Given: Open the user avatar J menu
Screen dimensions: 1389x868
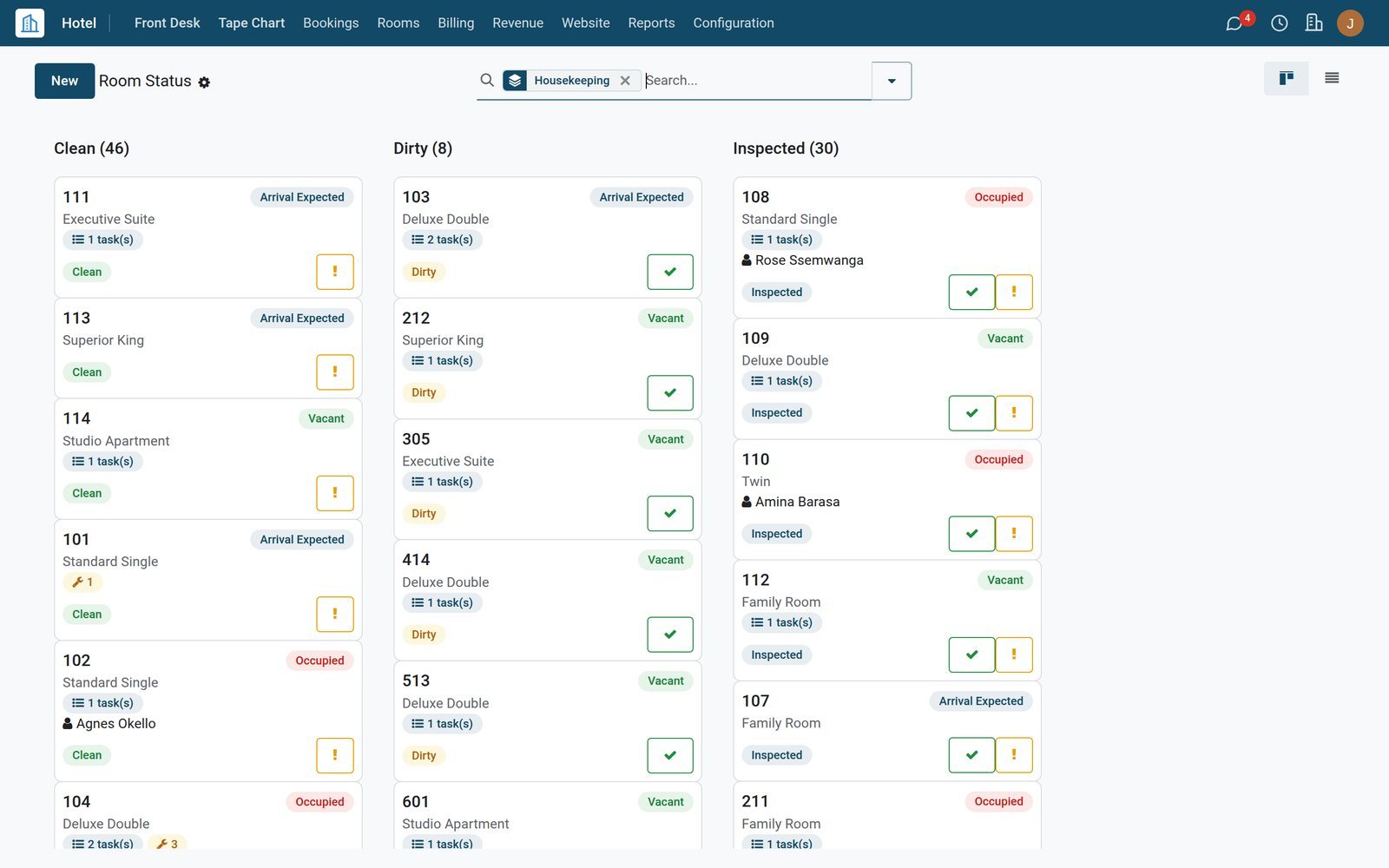Looking at the screenshot, I should (1350, 23).
